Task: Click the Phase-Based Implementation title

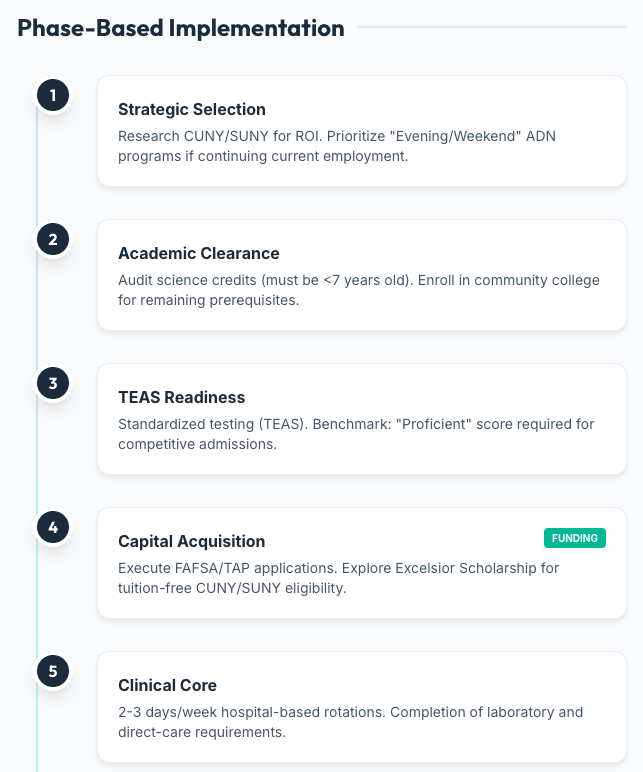Action: 181,28
